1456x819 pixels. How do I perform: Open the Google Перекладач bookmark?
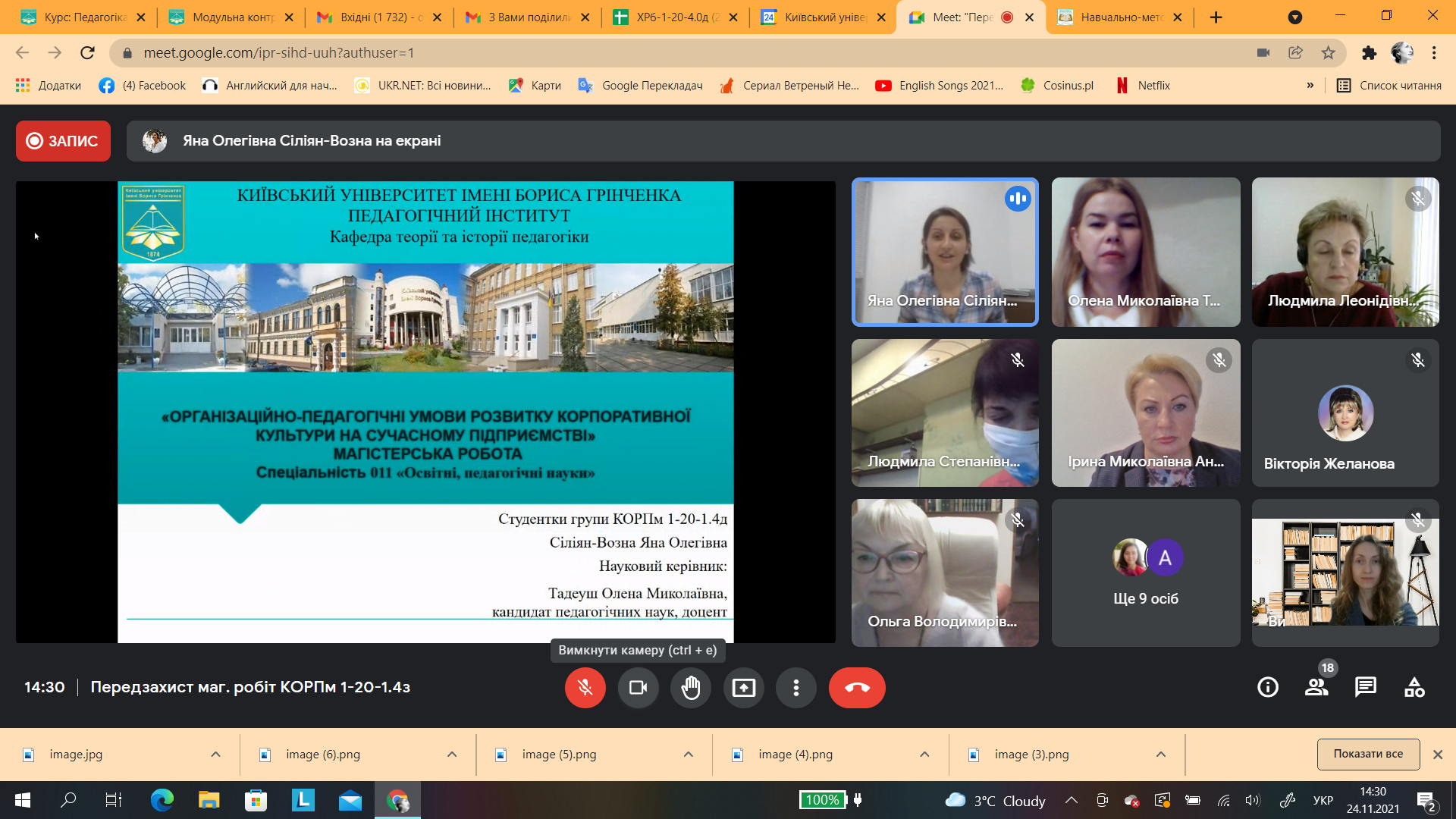coord(641,86)
